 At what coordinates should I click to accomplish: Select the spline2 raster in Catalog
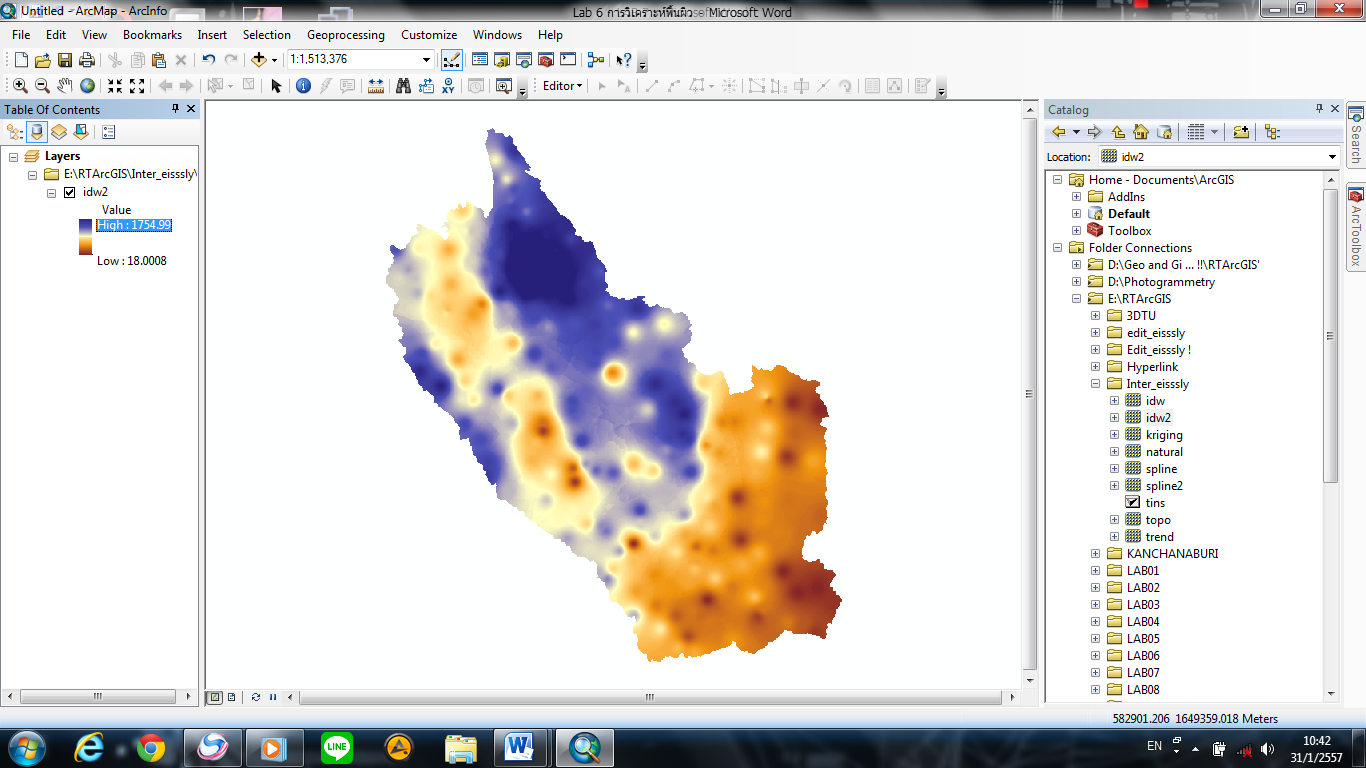click(x=1164, y=486)
